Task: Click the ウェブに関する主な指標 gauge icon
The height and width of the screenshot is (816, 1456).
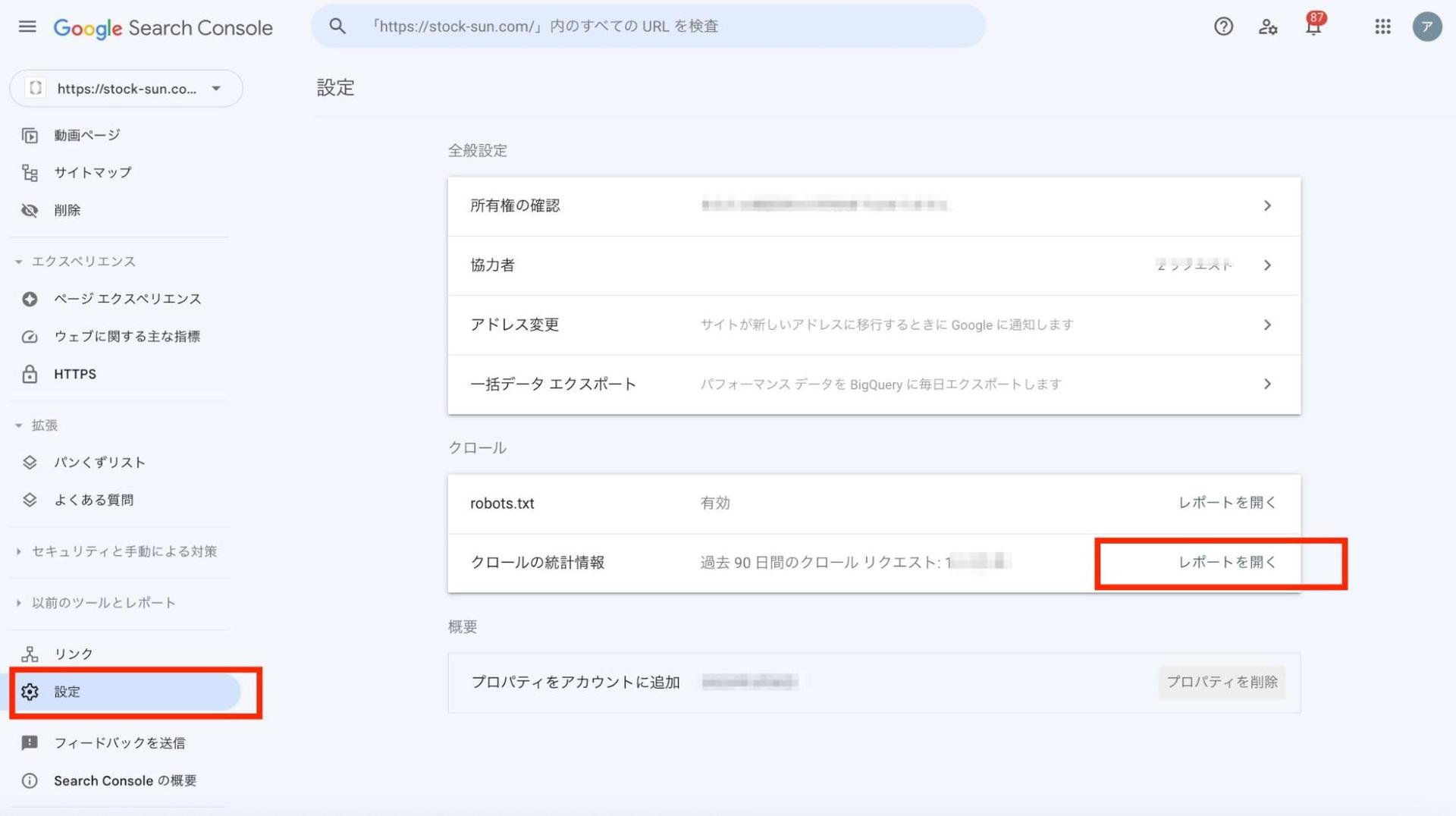Action: pos(30,336)
